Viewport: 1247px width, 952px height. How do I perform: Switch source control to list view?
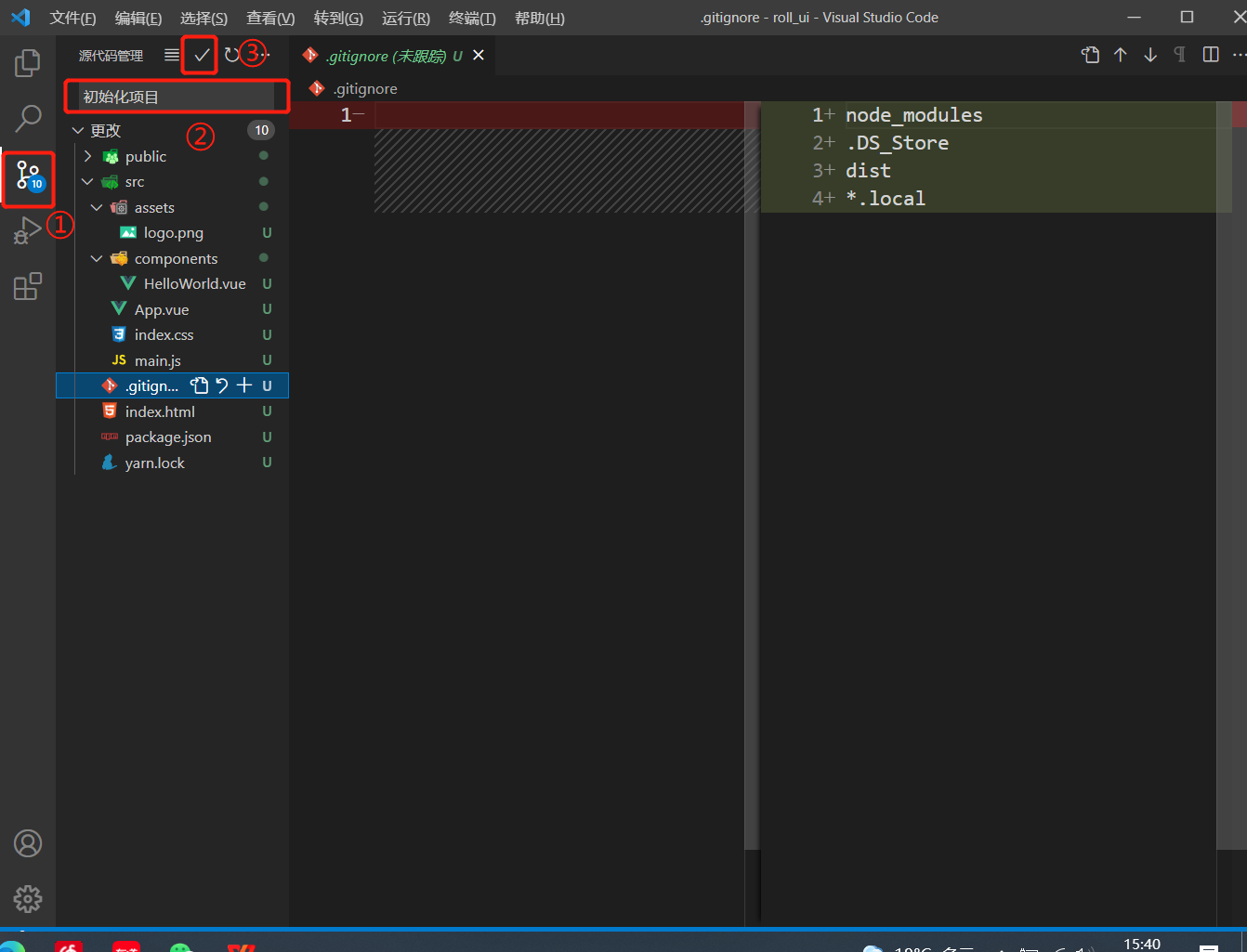pyautogui.click(x=172, y=56)
